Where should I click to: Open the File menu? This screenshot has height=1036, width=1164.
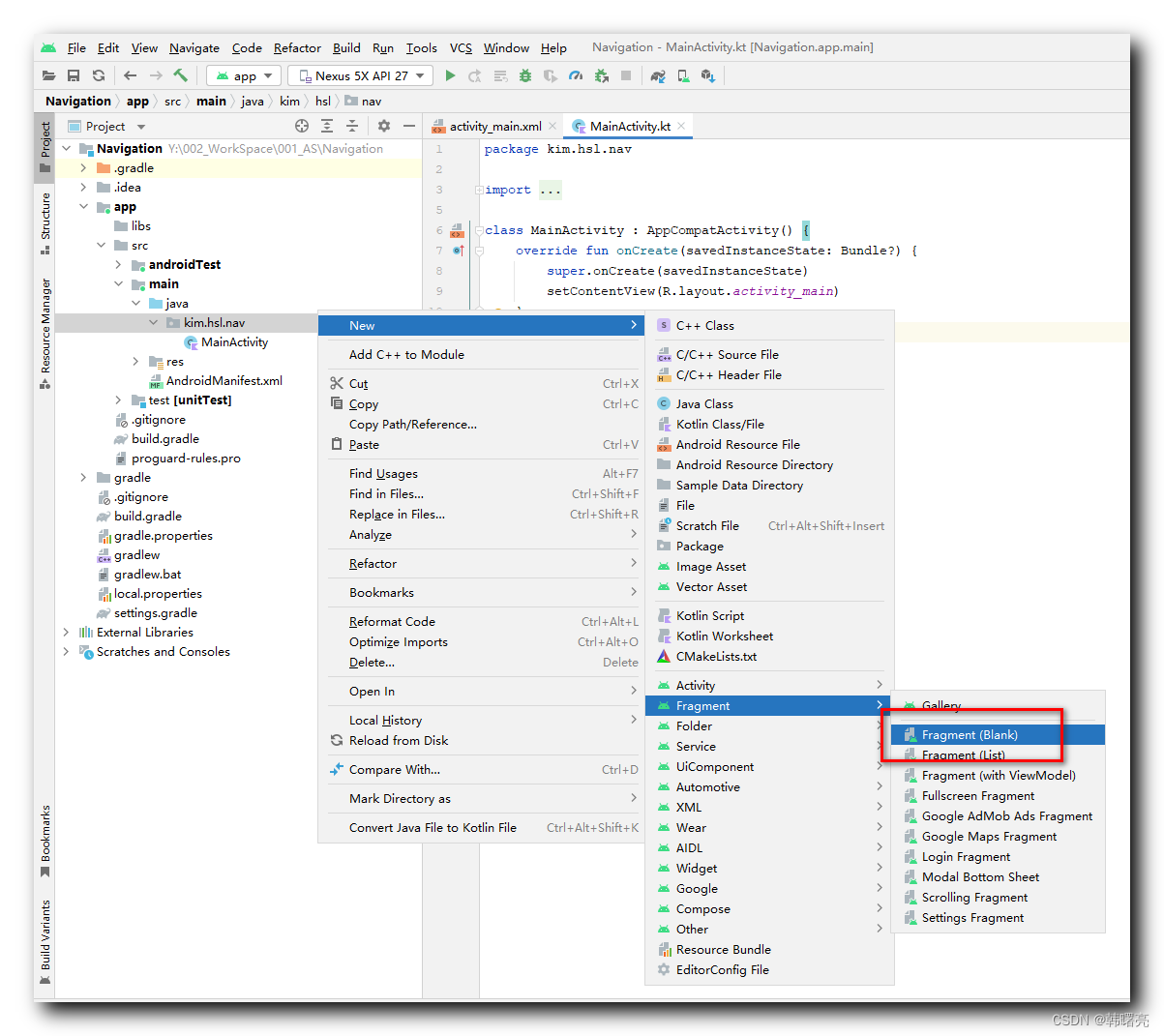(x=76, y=47)
